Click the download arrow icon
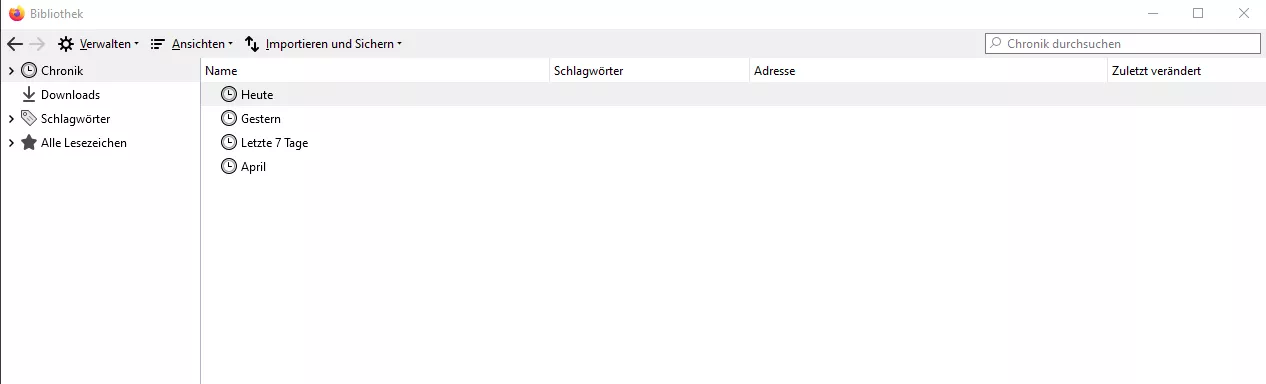 click(29, 95)
